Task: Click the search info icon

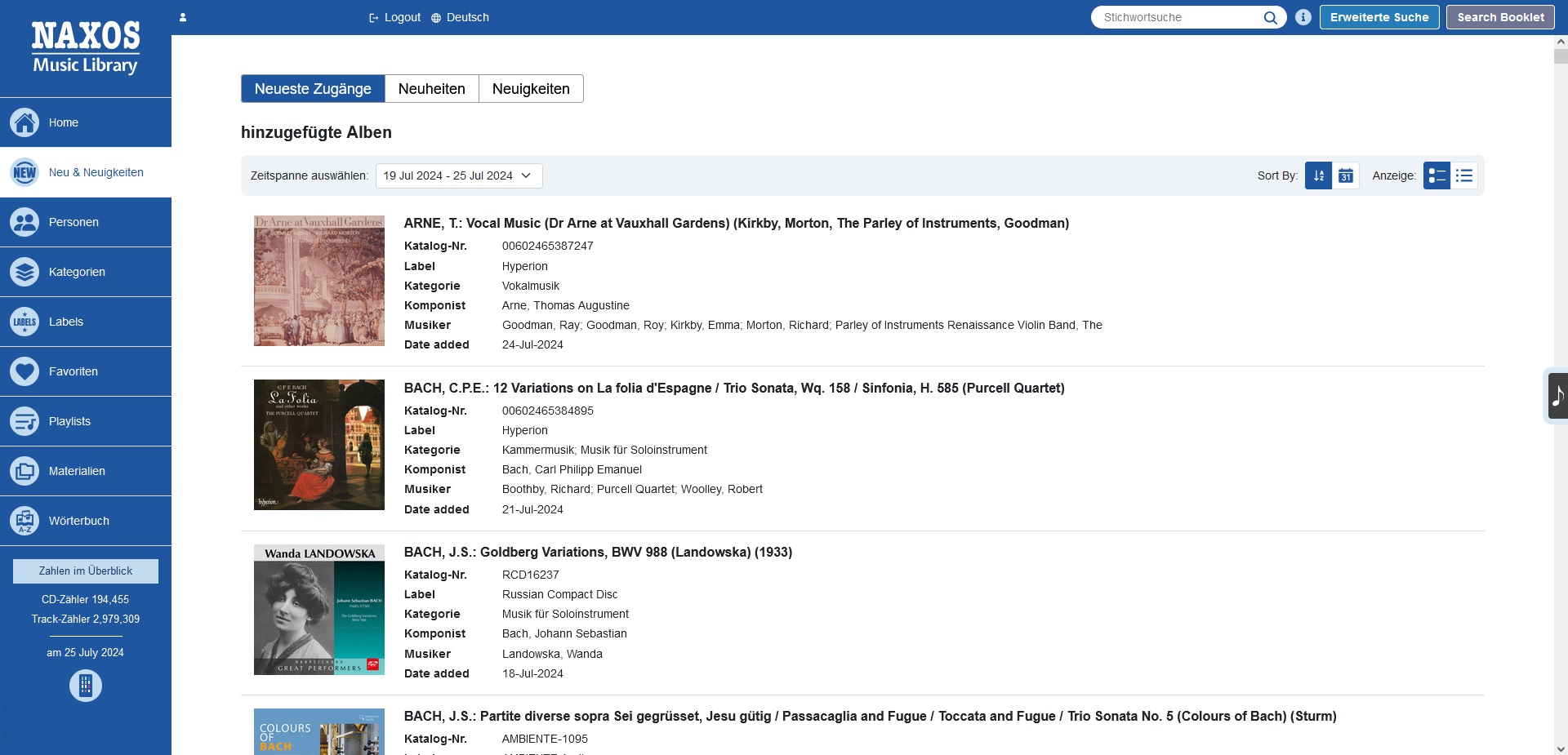Action: pos(1303,17)
